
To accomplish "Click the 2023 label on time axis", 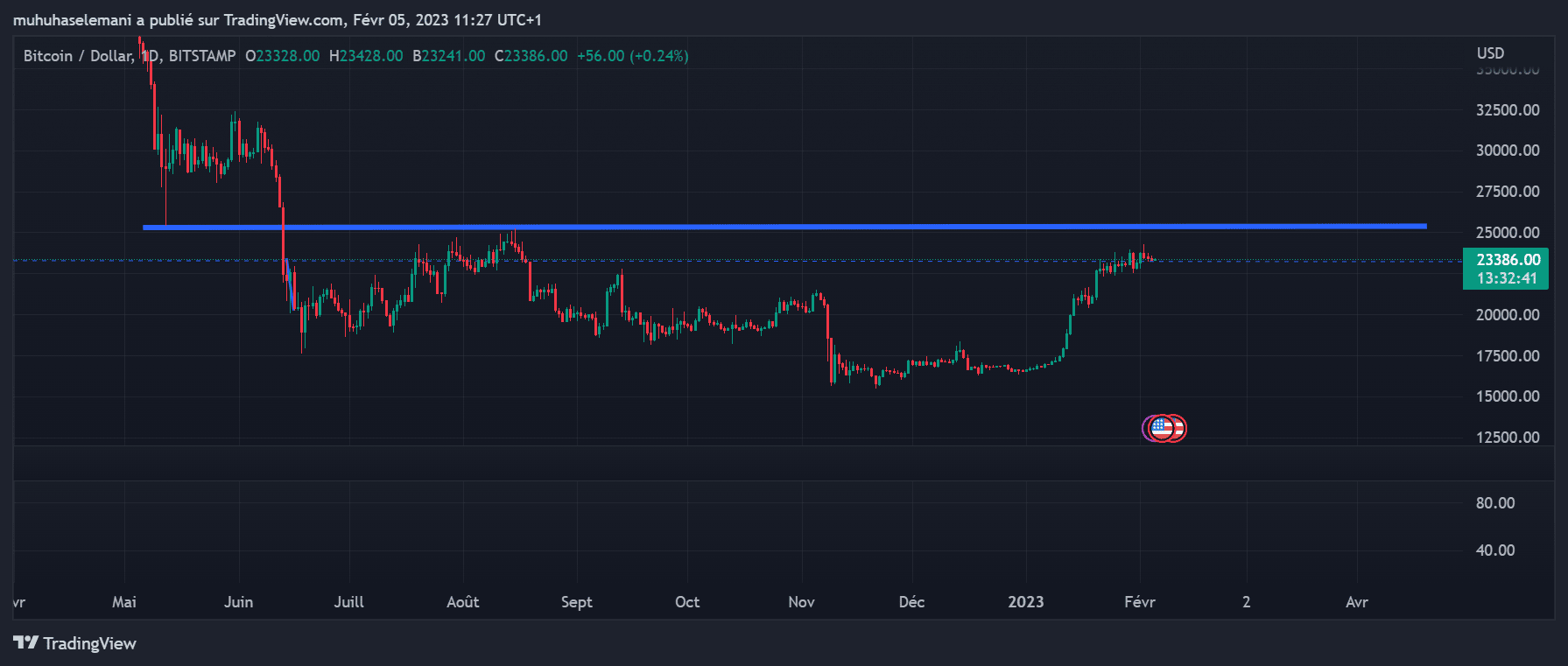I will (1026, 602).
